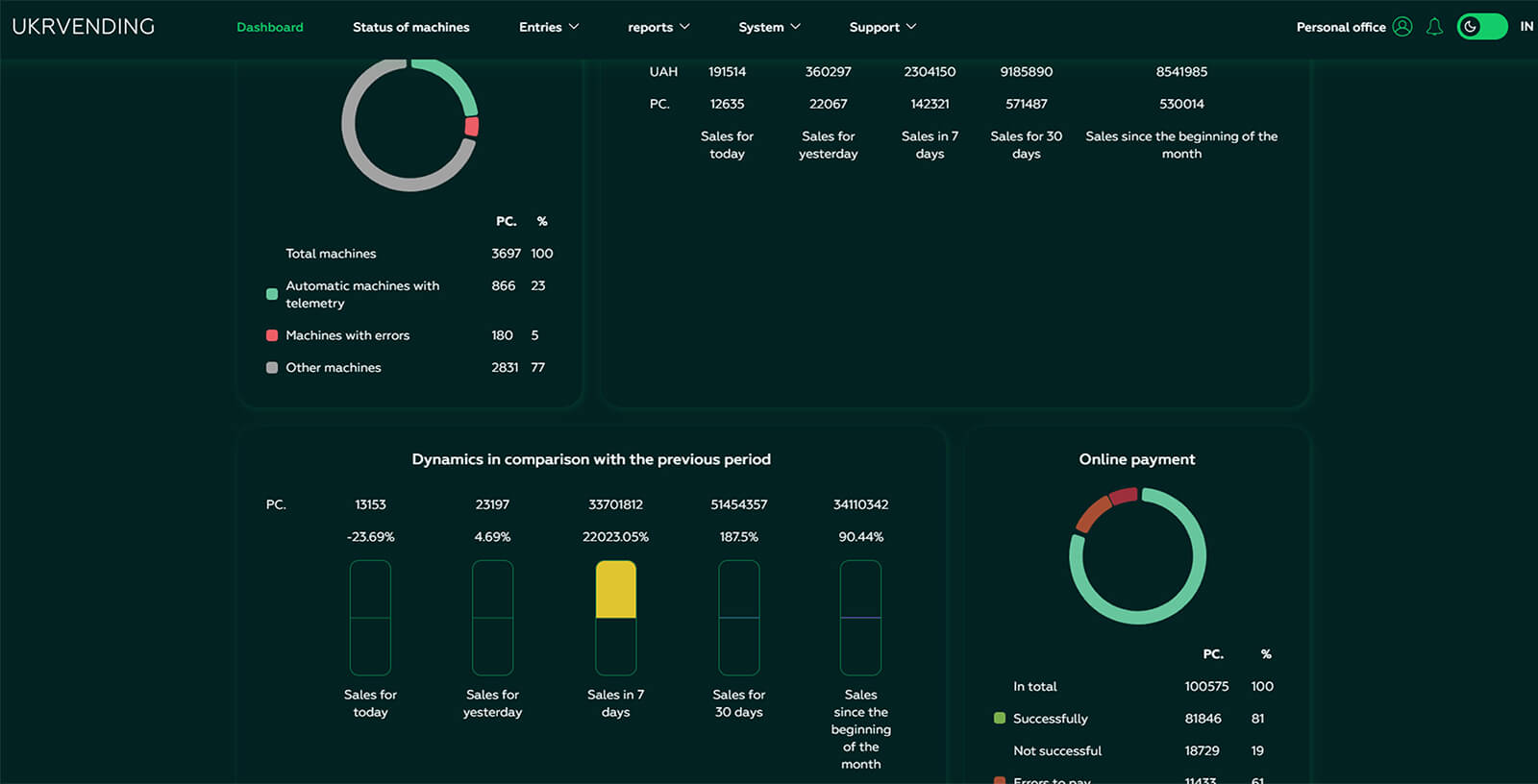The height and width of the screenshot is (784, 1538).
Task: Click the gray Other machines marker
Action: 272,367
